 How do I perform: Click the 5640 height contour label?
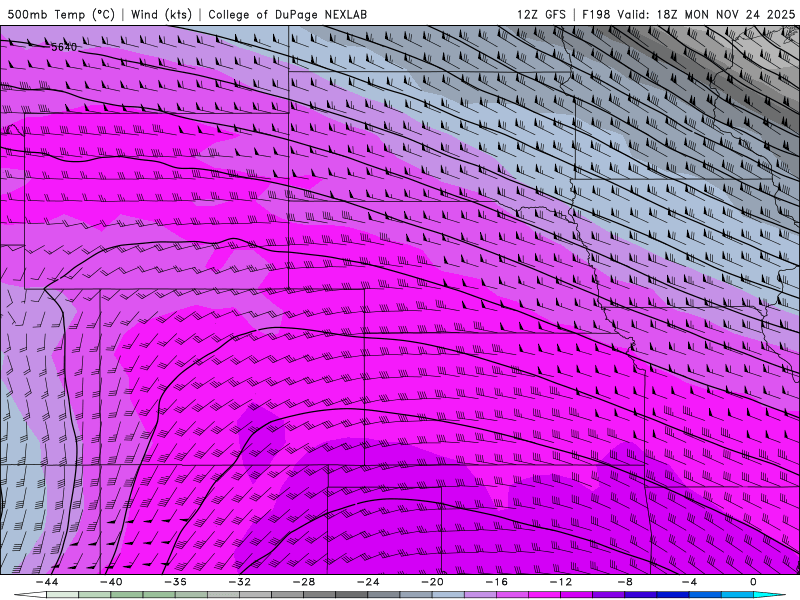pos(64,47)
